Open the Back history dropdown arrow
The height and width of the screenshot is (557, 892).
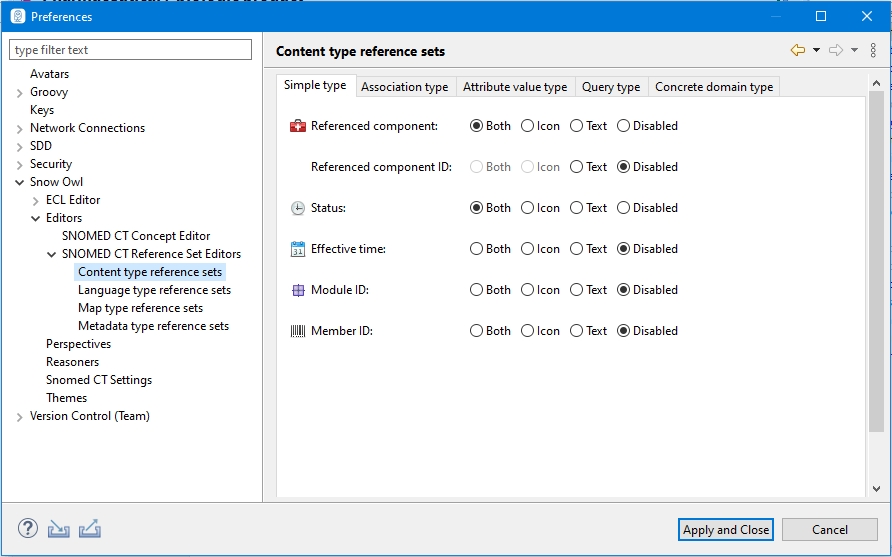click(x=816, y=50)
